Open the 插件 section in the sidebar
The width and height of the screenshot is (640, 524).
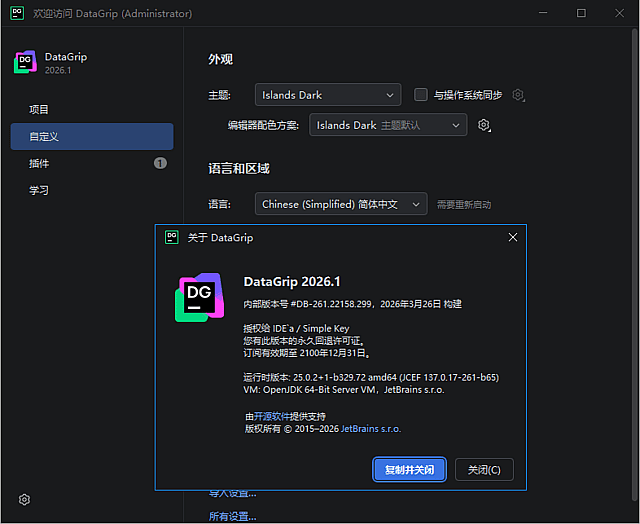39,163
